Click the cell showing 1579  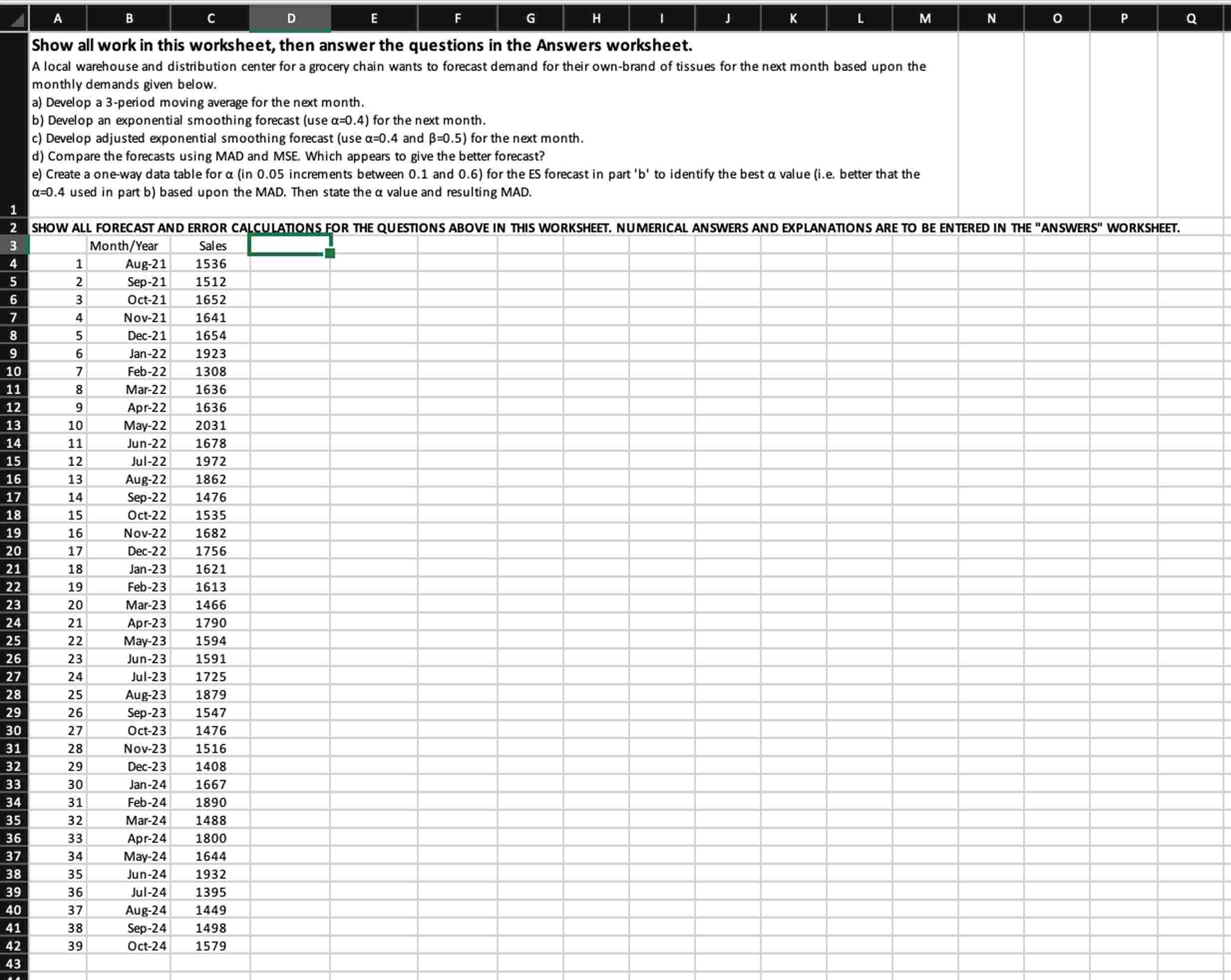(x=211, y=946)
